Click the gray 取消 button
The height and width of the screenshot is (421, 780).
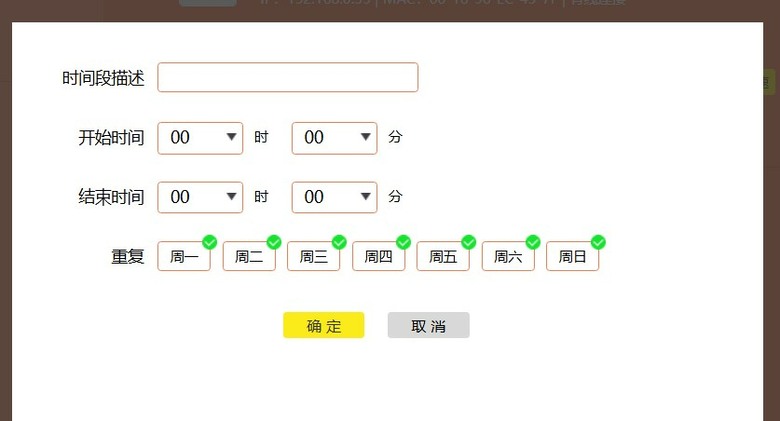coord(428,325)
